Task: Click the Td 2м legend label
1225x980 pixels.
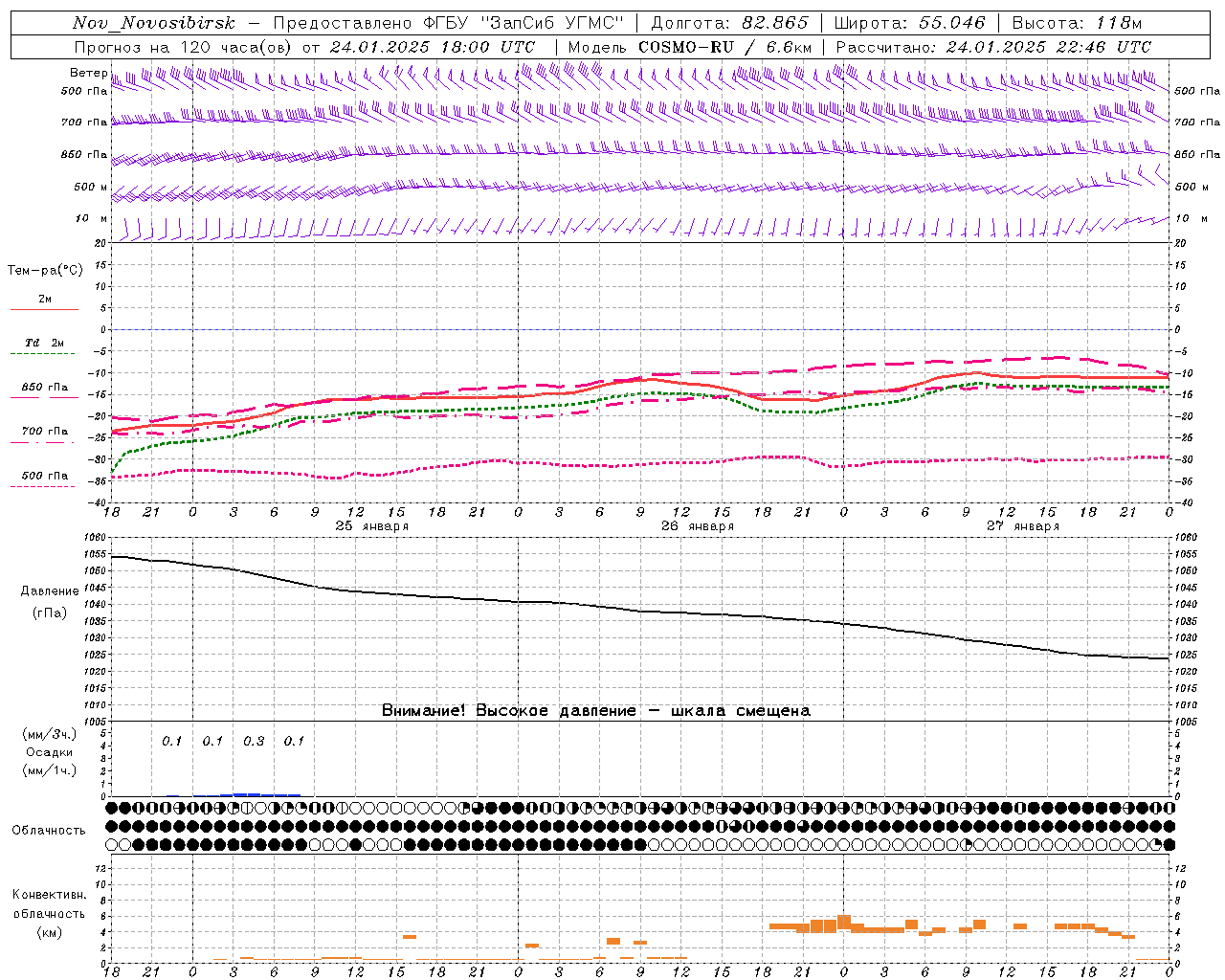Action: [x=45, y=343]
